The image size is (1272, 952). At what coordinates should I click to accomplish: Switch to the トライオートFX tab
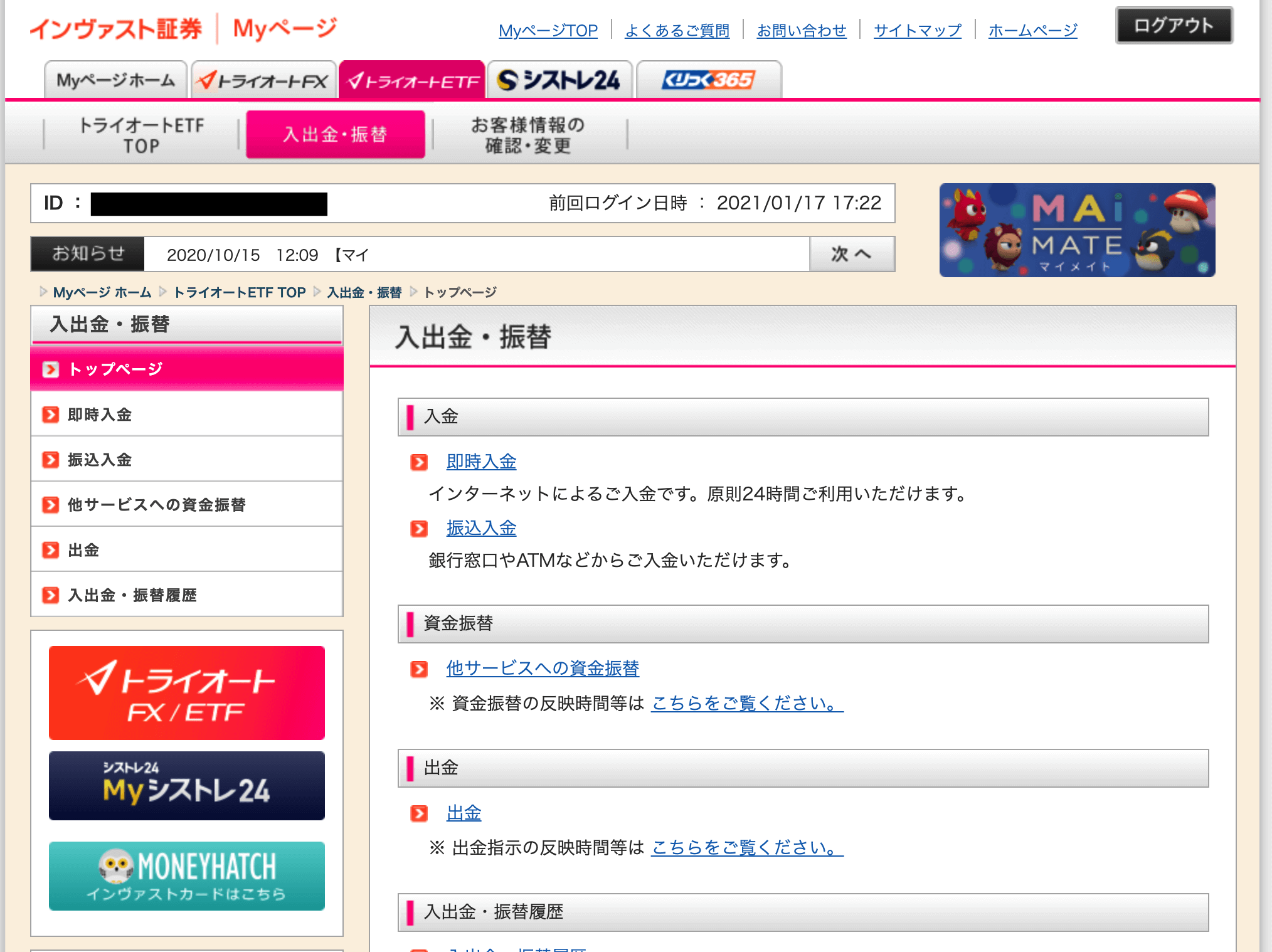click(263, 80)
